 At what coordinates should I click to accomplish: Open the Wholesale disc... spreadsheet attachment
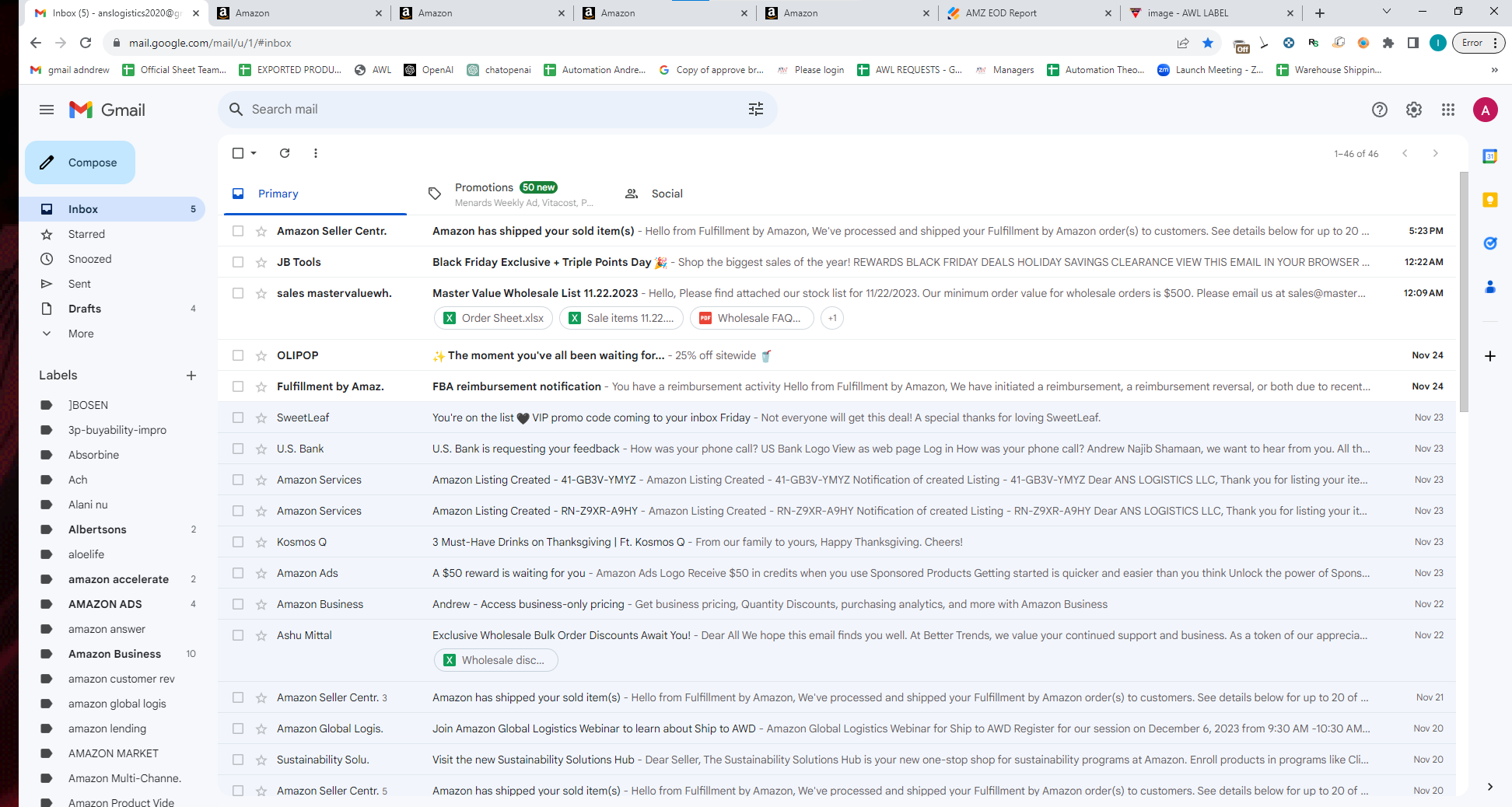click(495, 660)
